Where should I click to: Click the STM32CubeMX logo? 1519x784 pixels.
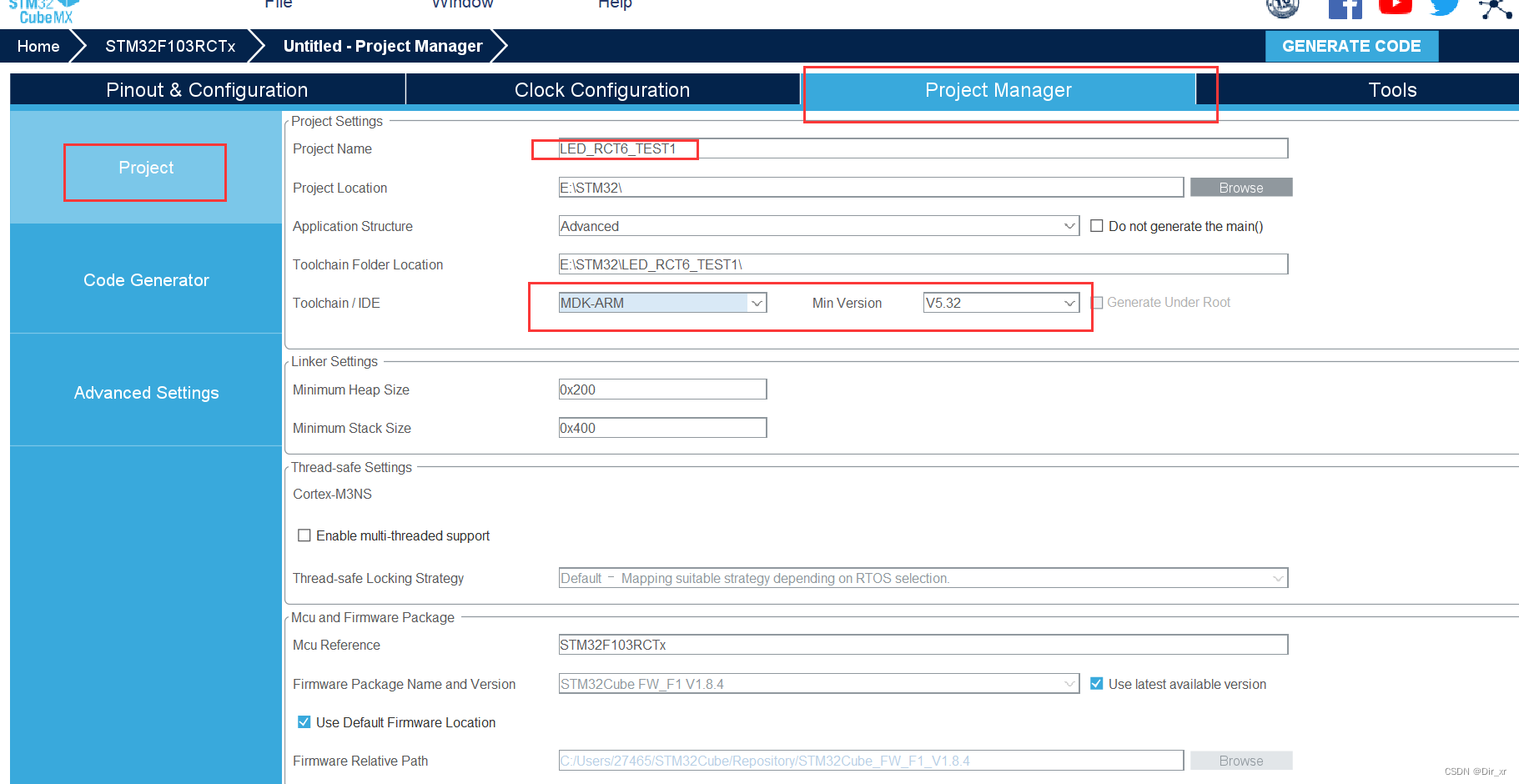(44, 12)
